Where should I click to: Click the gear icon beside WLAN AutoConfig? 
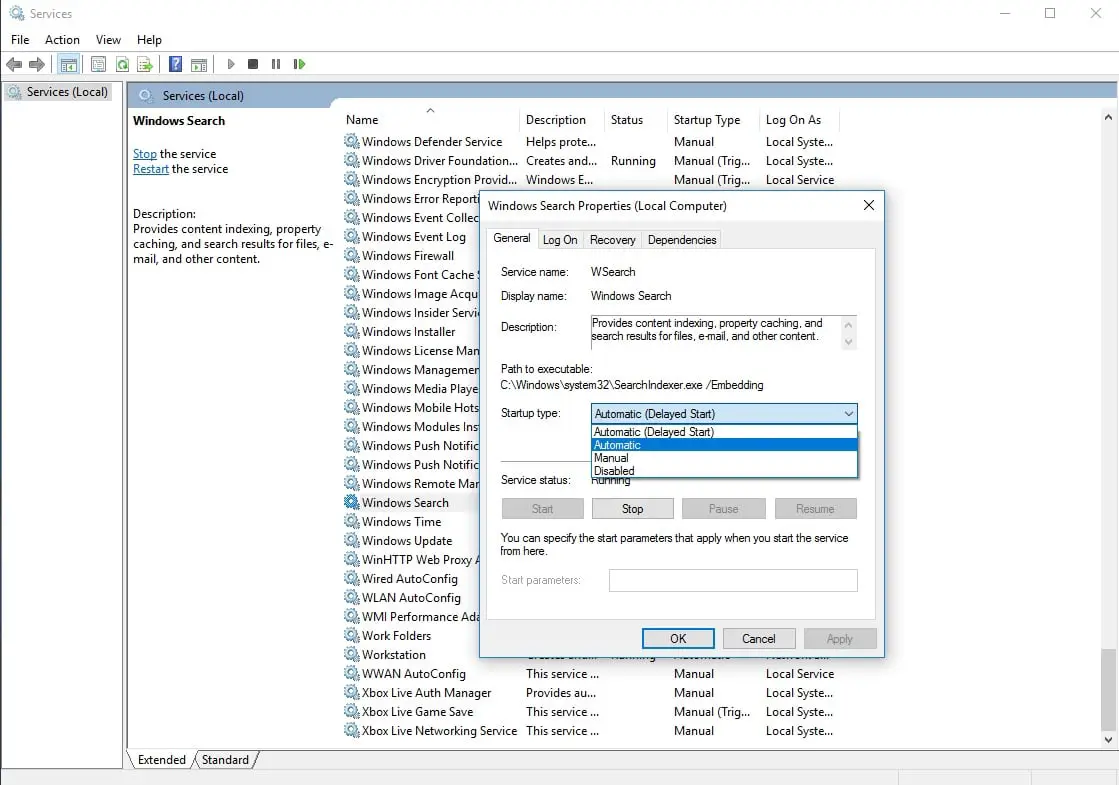coord(351,597)
